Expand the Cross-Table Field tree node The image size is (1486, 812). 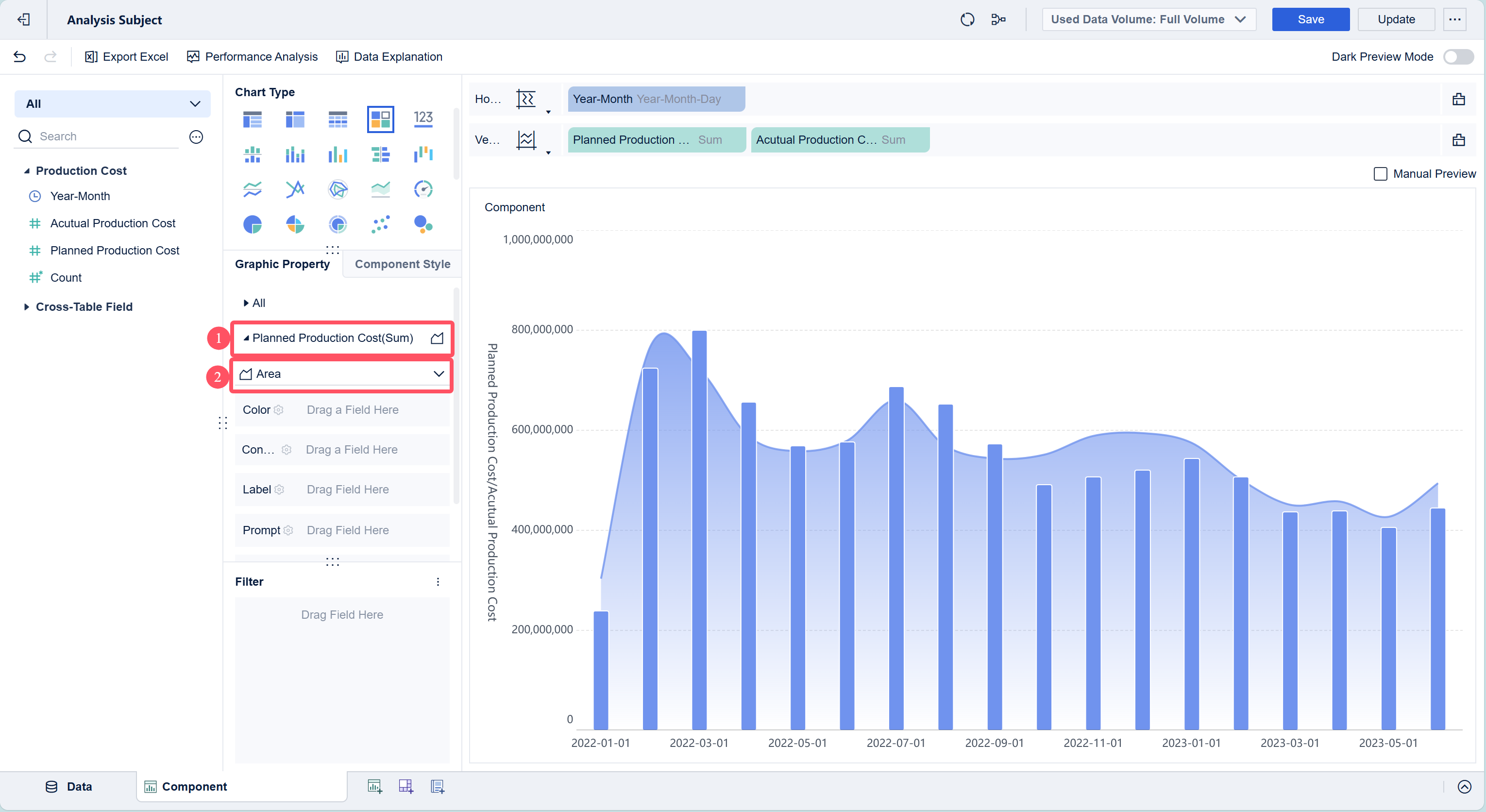pos(27,307)
